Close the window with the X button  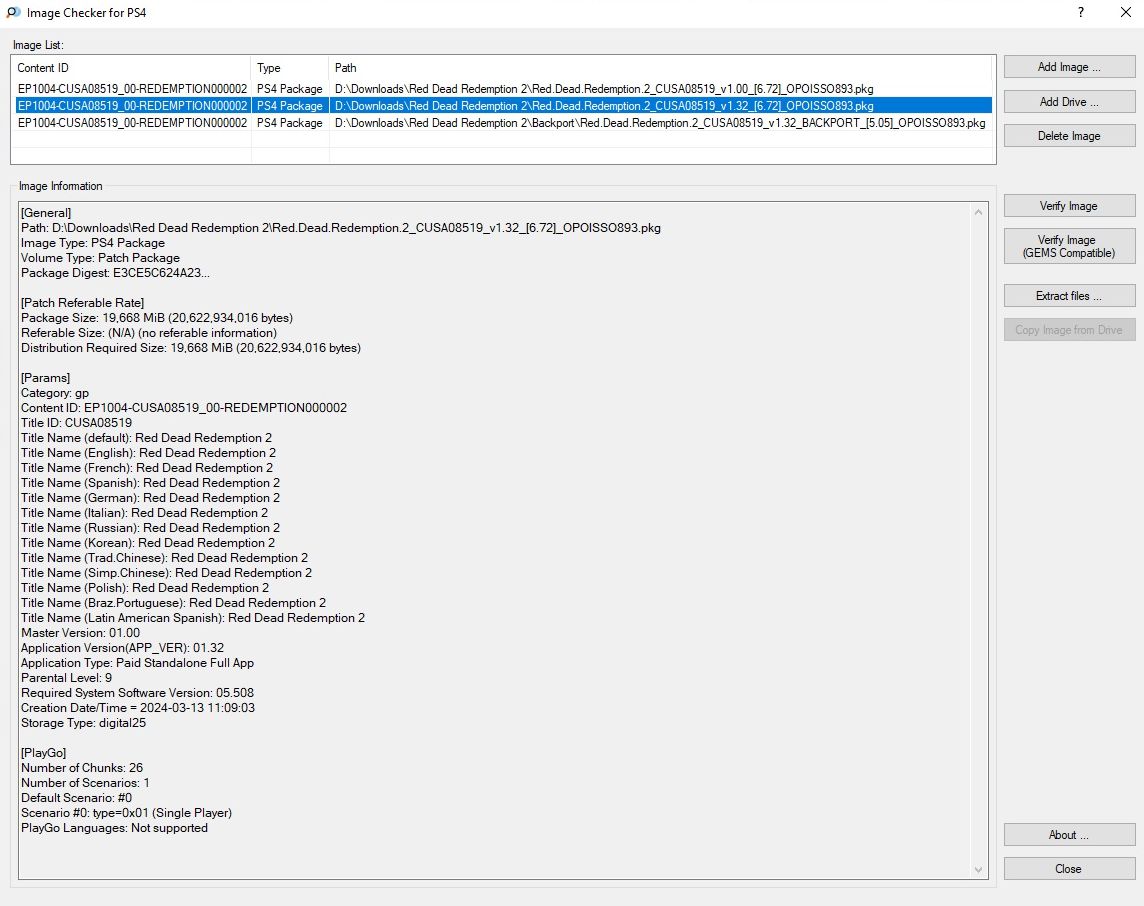(1125, 12)
